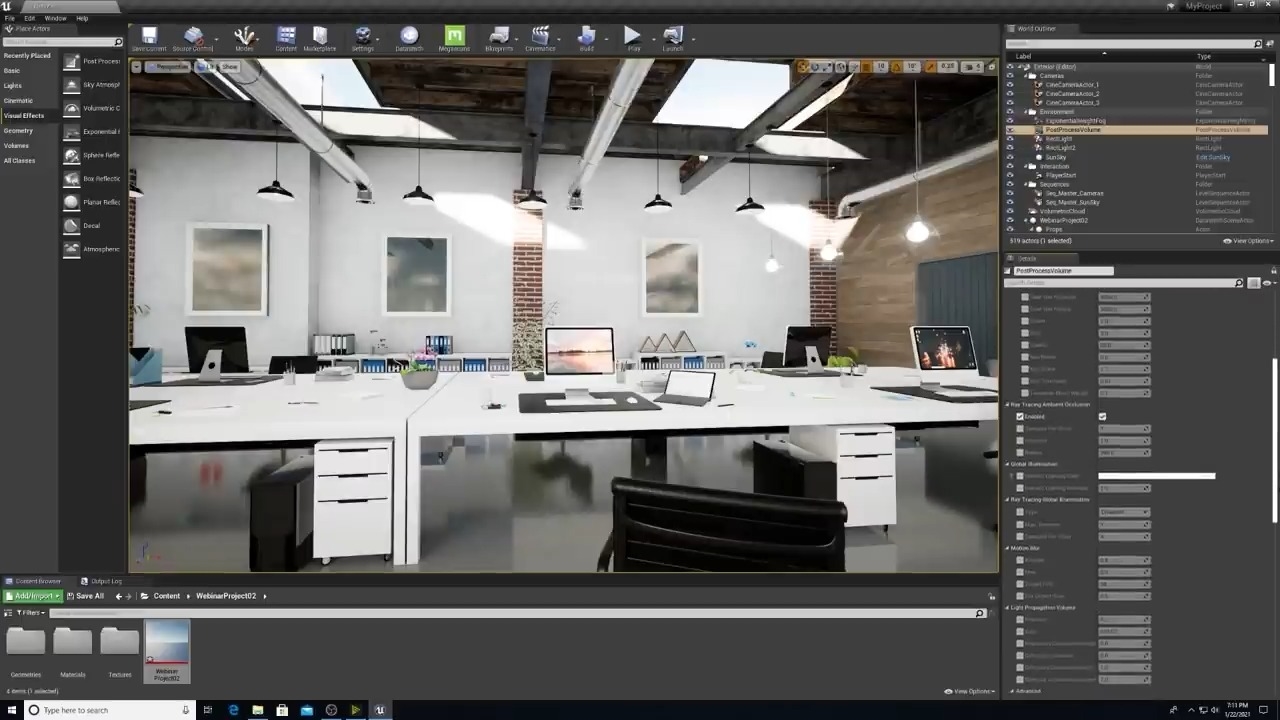Toggle visibility of CineCameraActor_1
The image size is (1280, 720).
(x=1009, y=85)
